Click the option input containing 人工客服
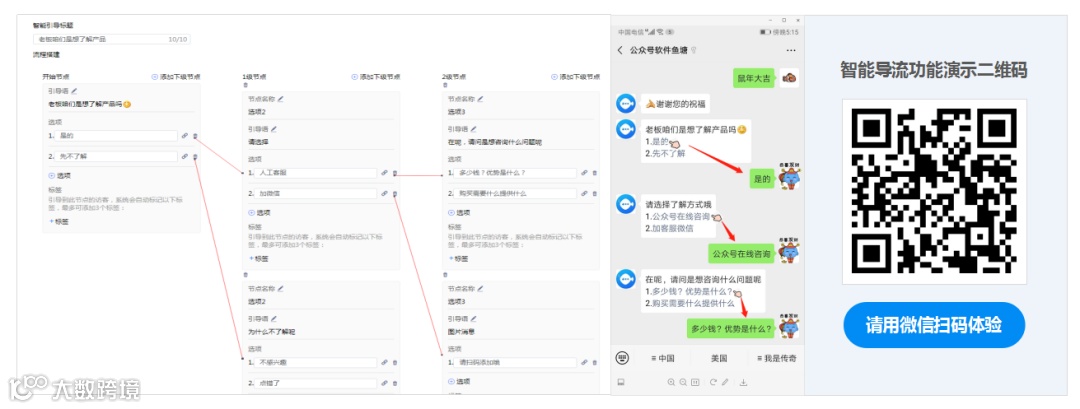This screenshot has width=1080, height=409. click(x=315, y=174)
